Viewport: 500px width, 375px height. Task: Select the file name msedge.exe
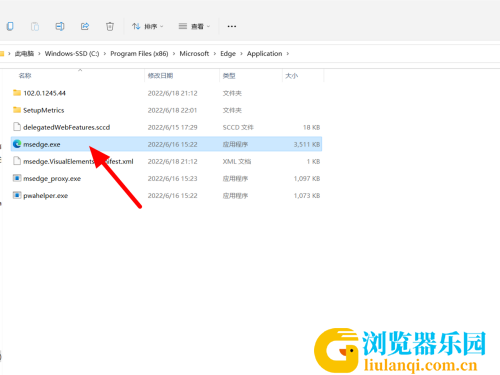coord(42,144)
